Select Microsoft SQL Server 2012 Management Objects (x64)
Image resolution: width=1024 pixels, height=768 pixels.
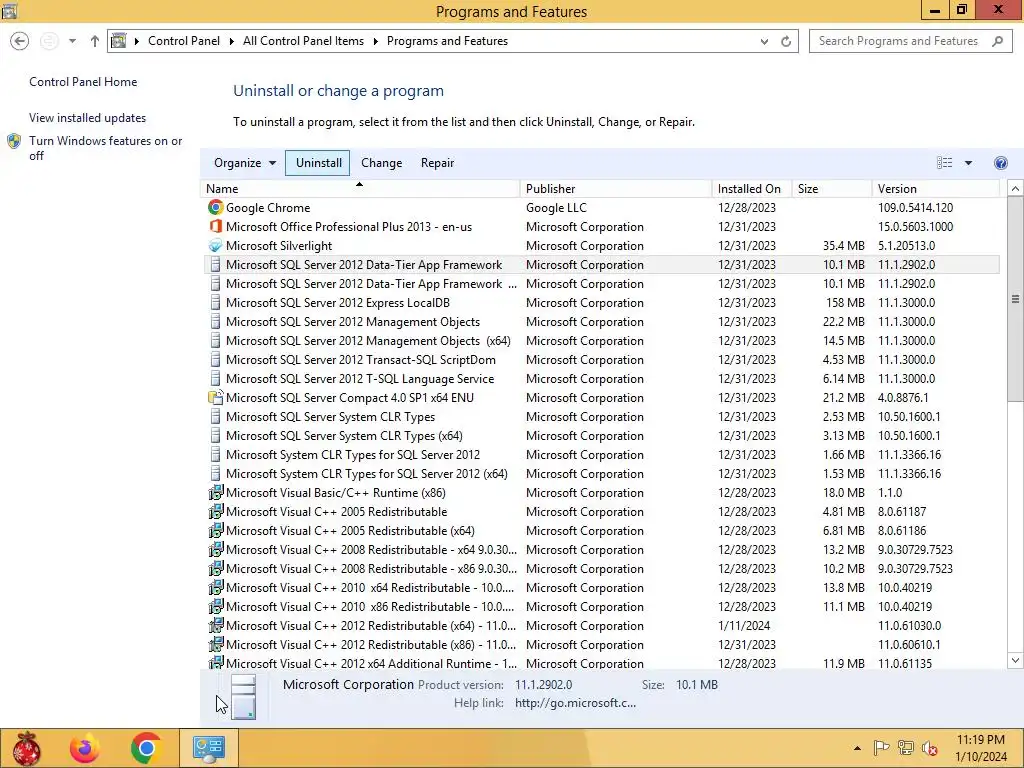pos(601,341)
